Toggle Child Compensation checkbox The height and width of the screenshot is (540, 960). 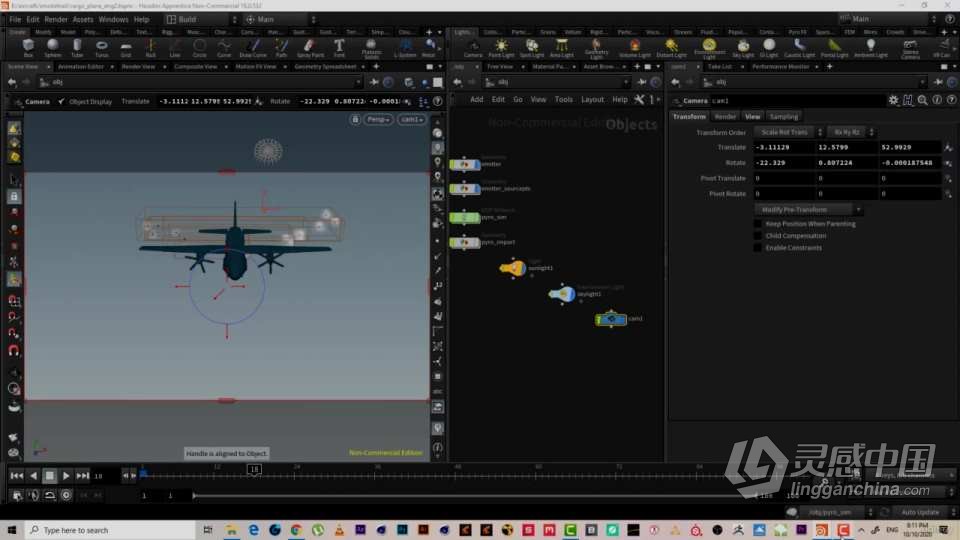758,236
